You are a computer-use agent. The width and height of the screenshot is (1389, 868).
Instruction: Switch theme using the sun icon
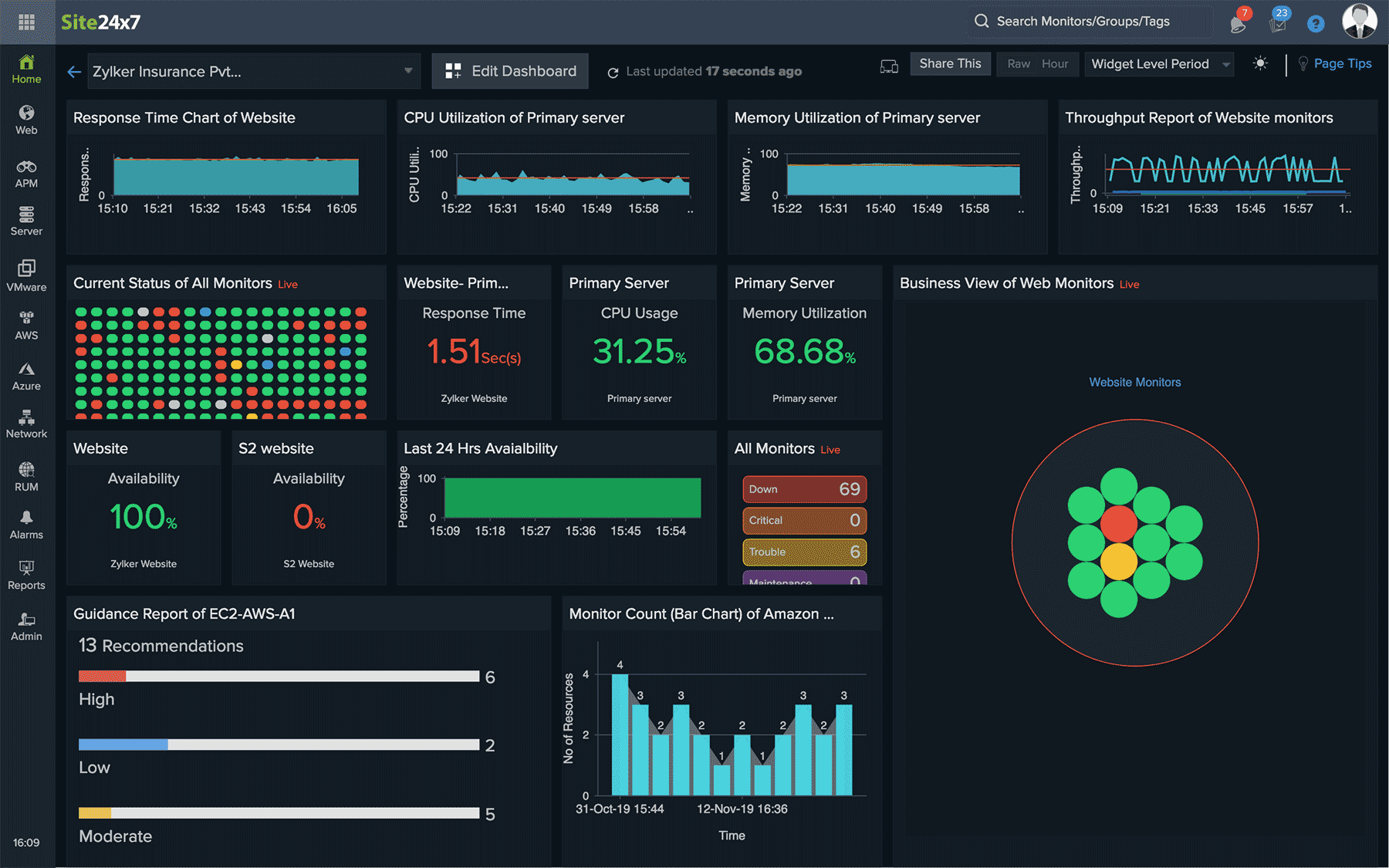(x=1260, y=64)
